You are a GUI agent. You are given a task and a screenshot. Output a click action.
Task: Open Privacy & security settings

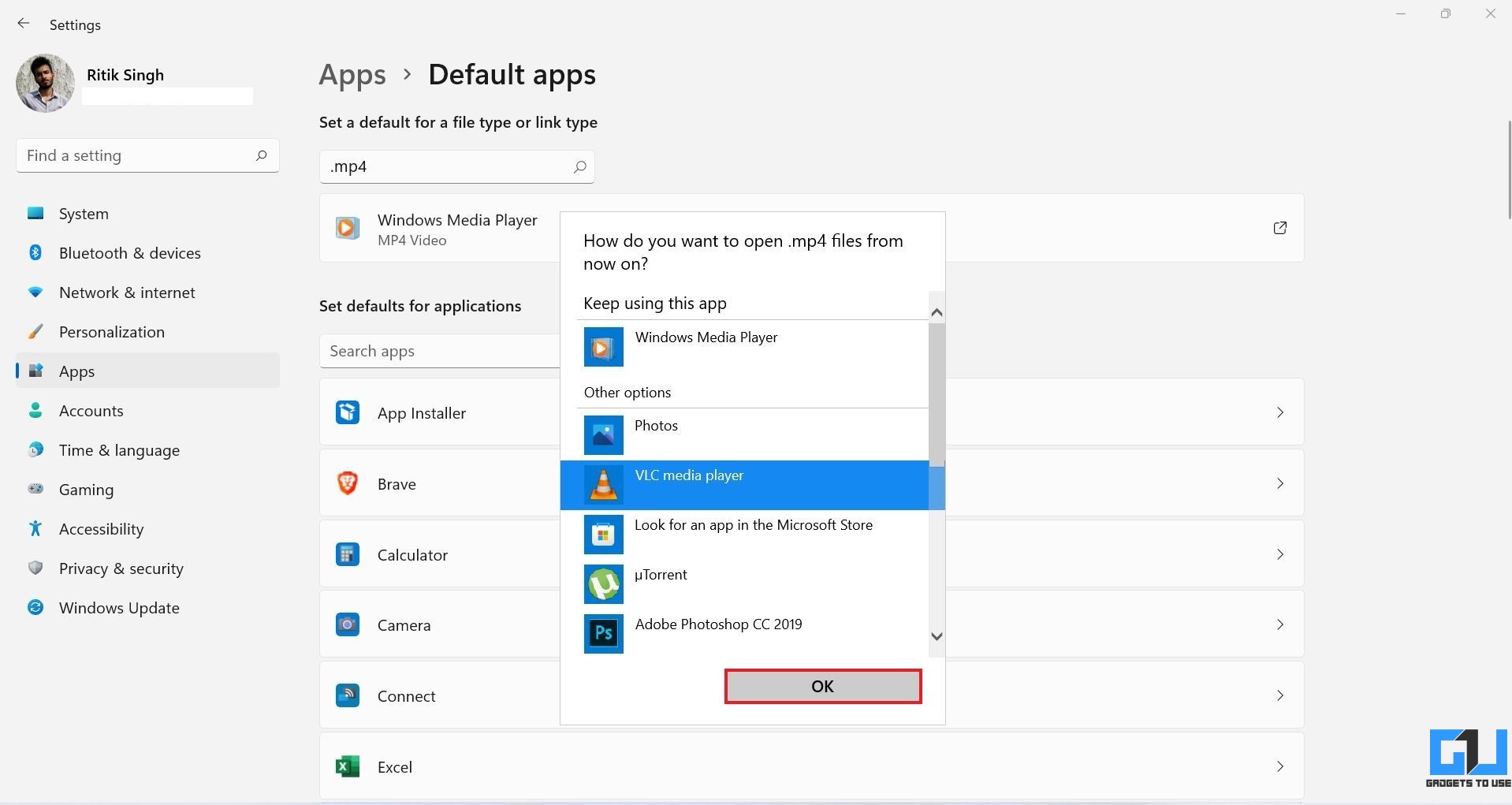click(x=147, y=568)
